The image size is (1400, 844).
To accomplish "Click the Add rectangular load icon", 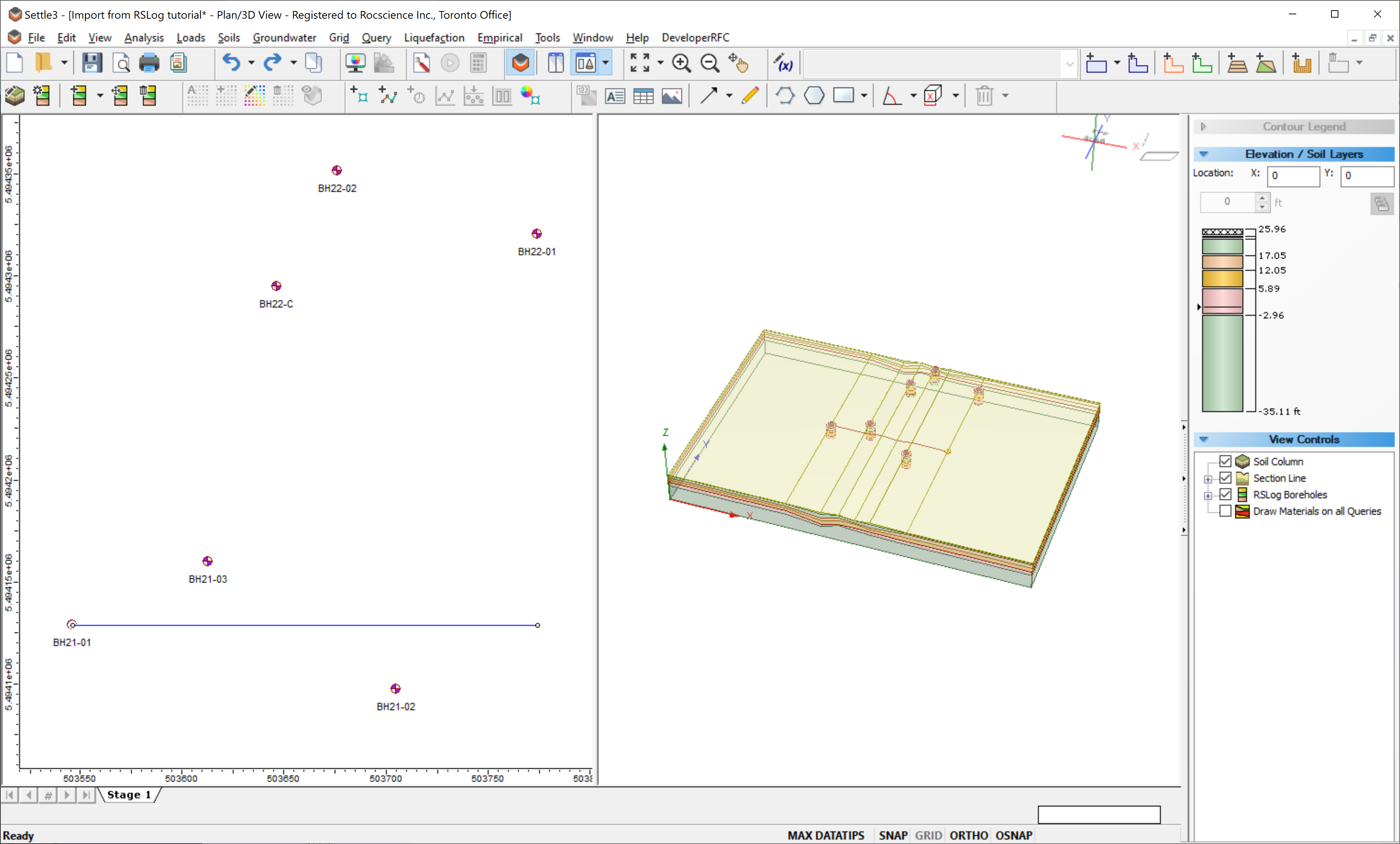I will 1096,62.
